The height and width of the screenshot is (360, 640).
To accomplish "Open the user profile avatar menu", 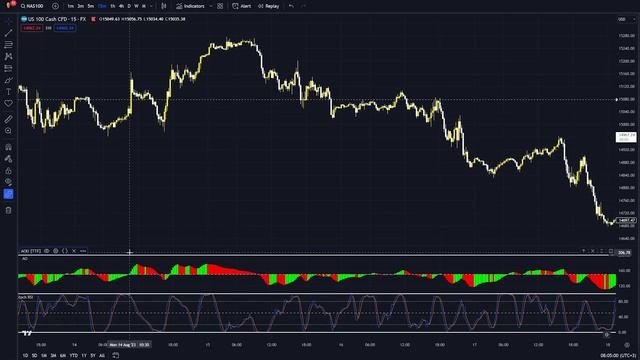I will pos(10,5).
